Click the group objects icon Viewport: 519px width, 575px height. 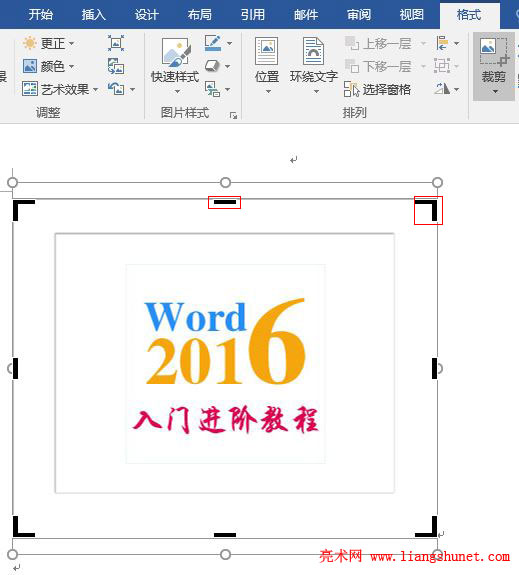pyautogui.click(x=442, y=66)
